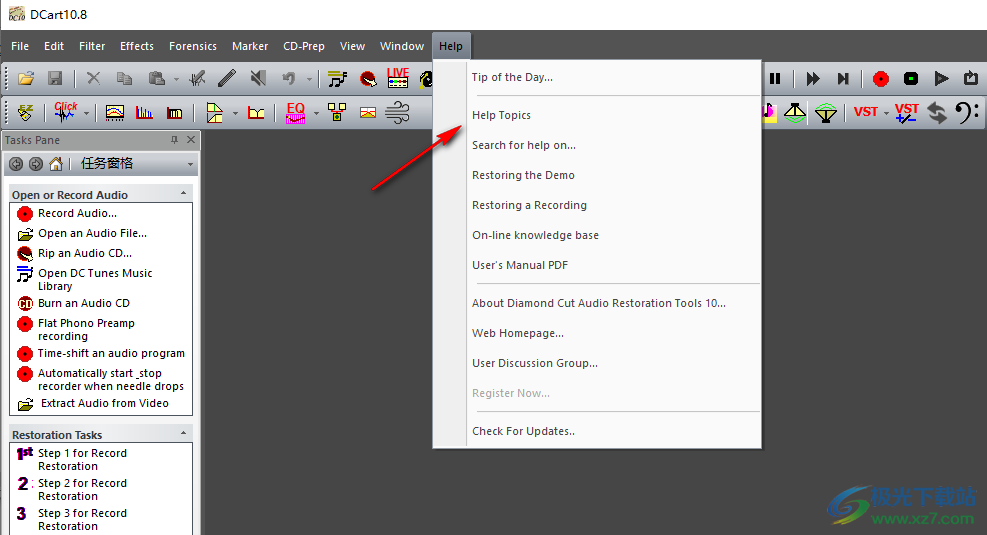Image resolution: width=987 pixels, height=535 pixels.
Task: Click the Cut (X) toolbar icon
Action: [x=93, y=79]
